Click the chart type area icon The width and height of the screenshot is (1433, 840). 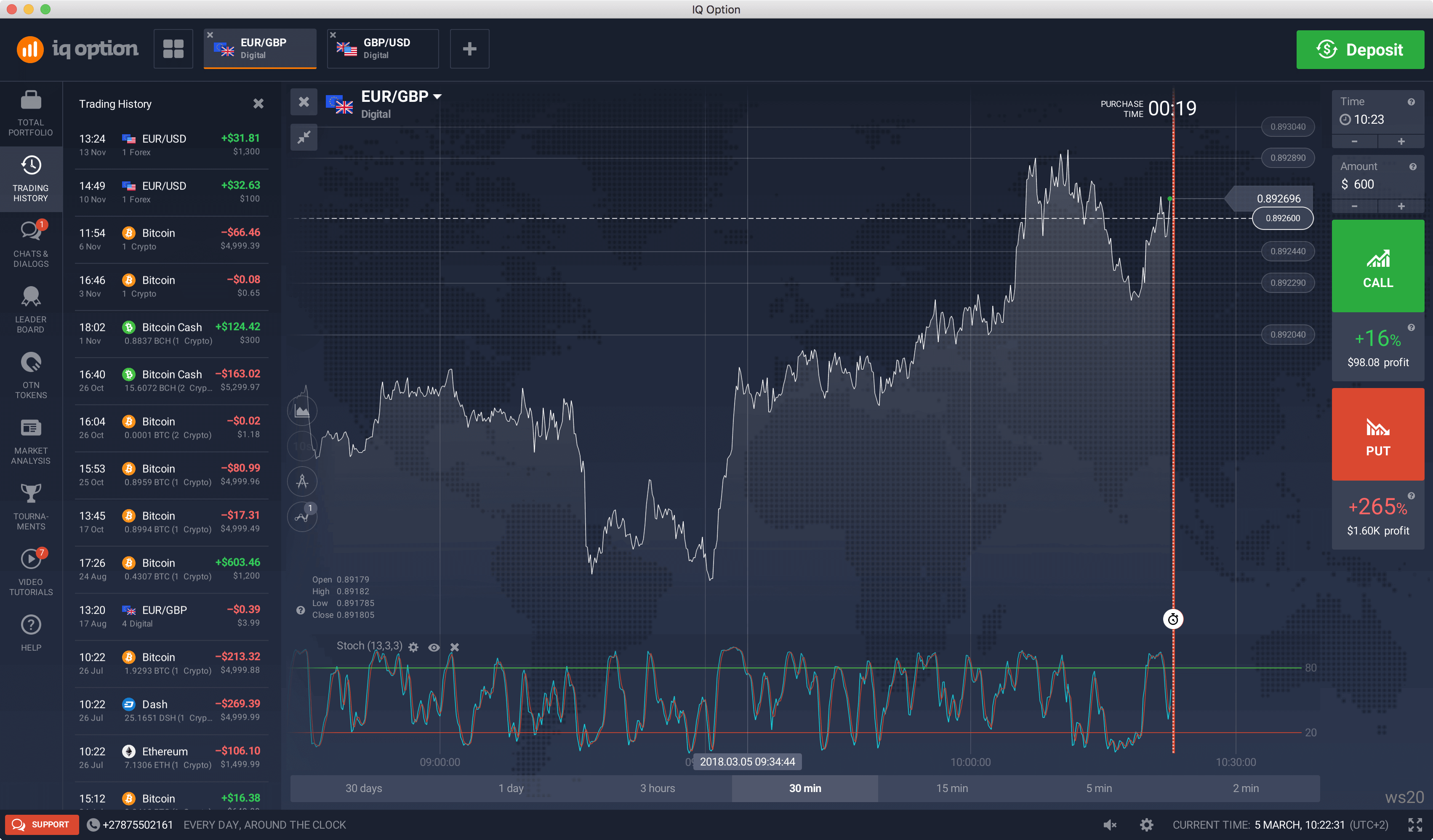pos(302,411)
